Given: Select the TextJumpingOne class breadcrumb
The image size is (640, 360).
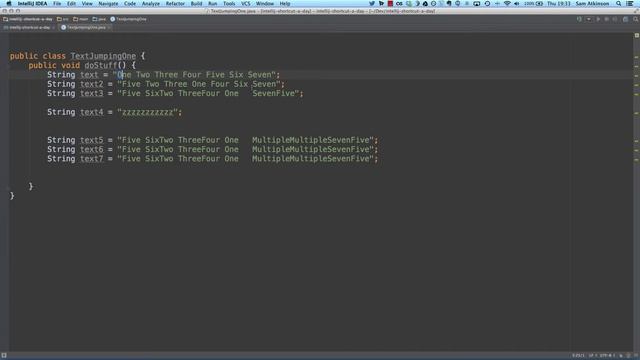Looking at the screenshot, I should coord(128,19).
